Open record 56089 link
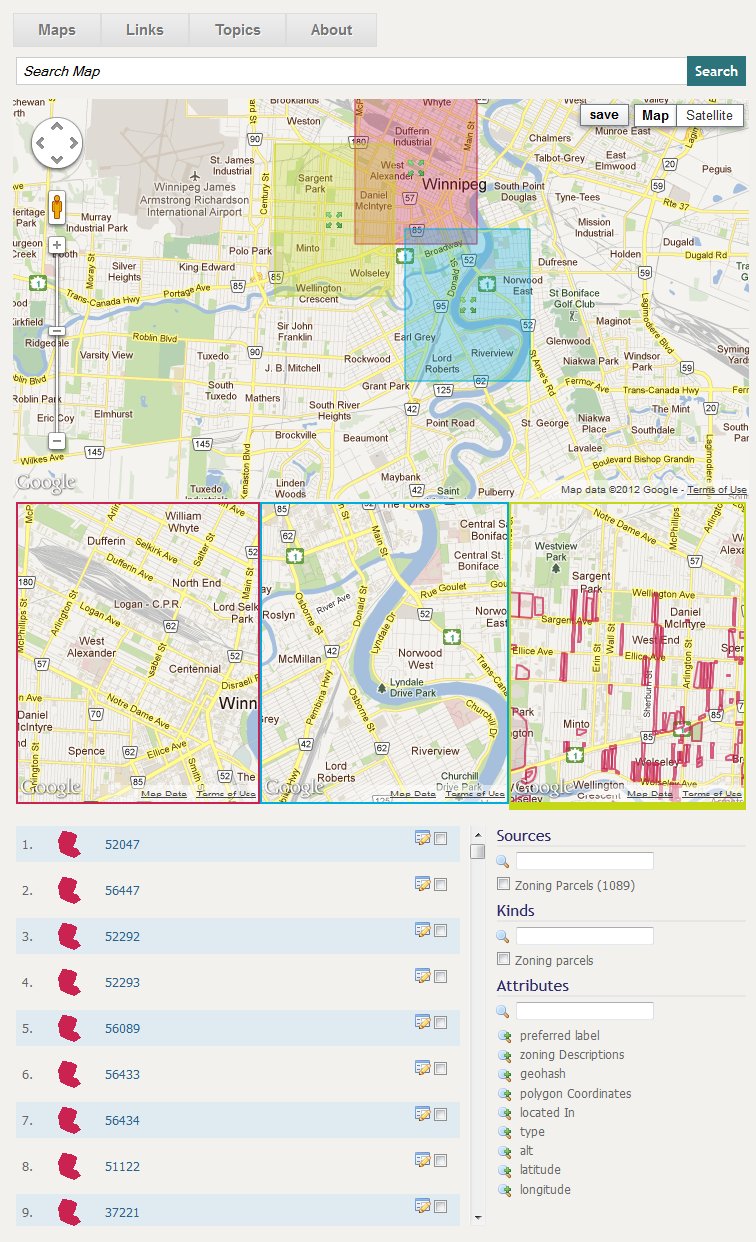Image resolution: width=756 pixels, height=1242 pixels. [122, 1029]
